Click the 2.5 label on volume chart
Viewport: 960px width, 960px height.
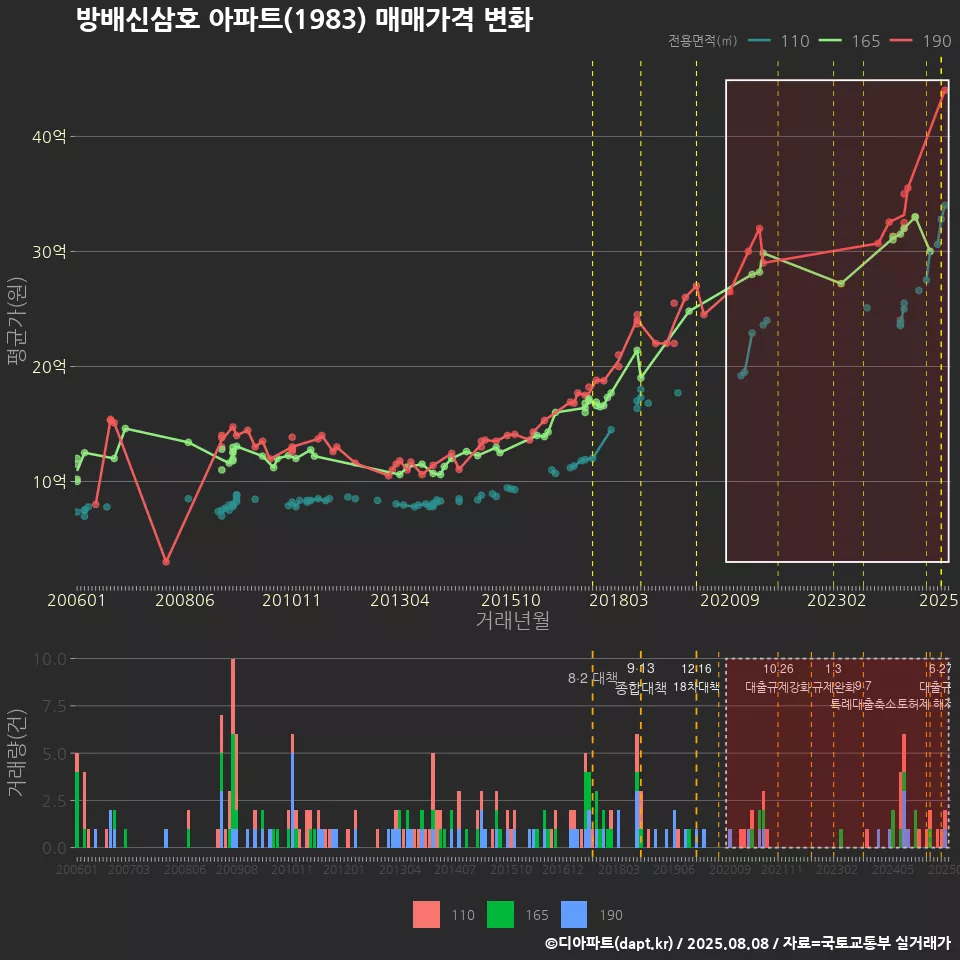click(54, 801)
